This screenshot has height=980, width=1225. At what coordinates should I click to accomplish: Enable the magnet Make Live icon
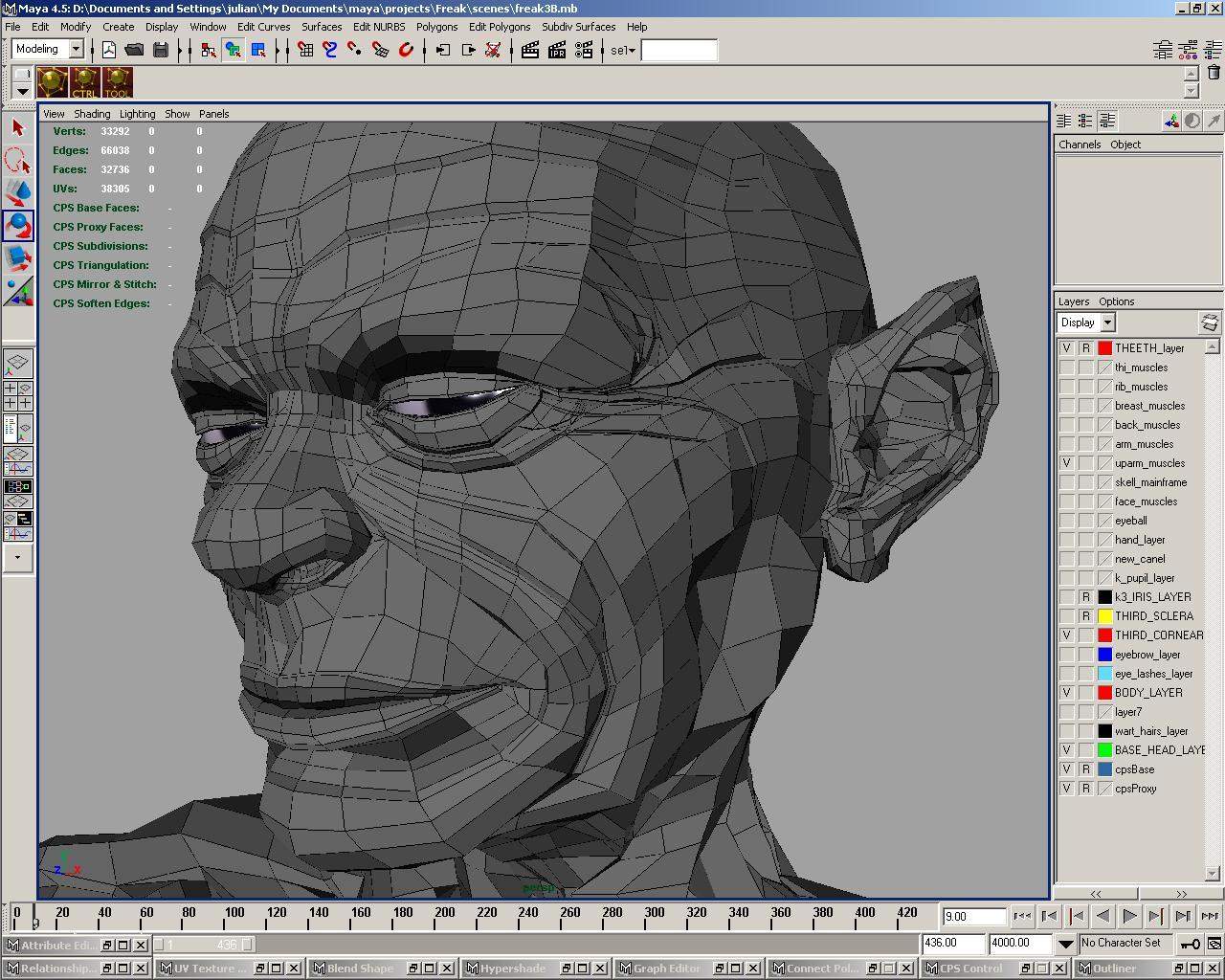tap(405, 50)
